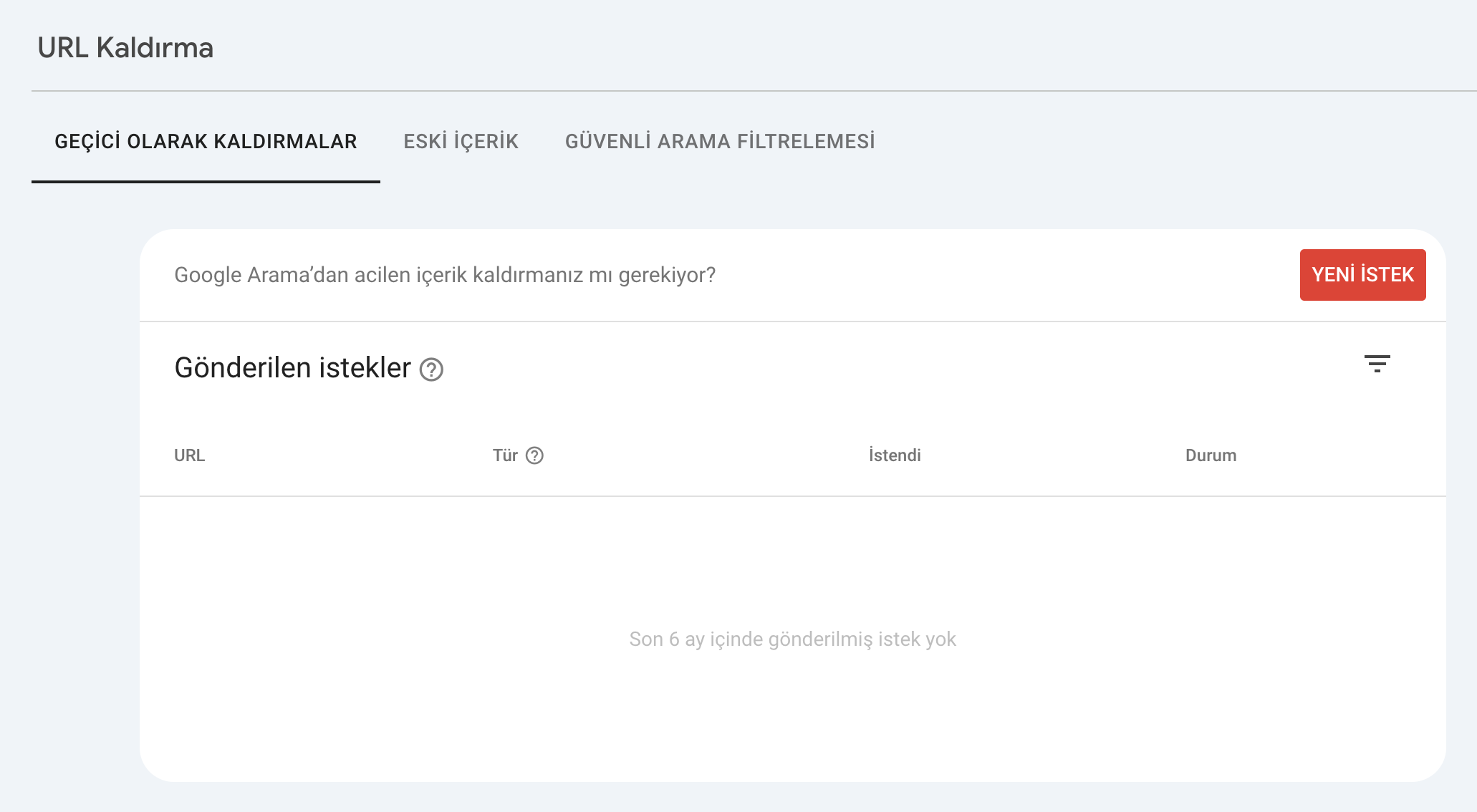The width and height of the screenshot is (1477, 812).
Task: Click 'Google Arama'dan acilen içerik' prompt text
Action: (x=445, y=275)
